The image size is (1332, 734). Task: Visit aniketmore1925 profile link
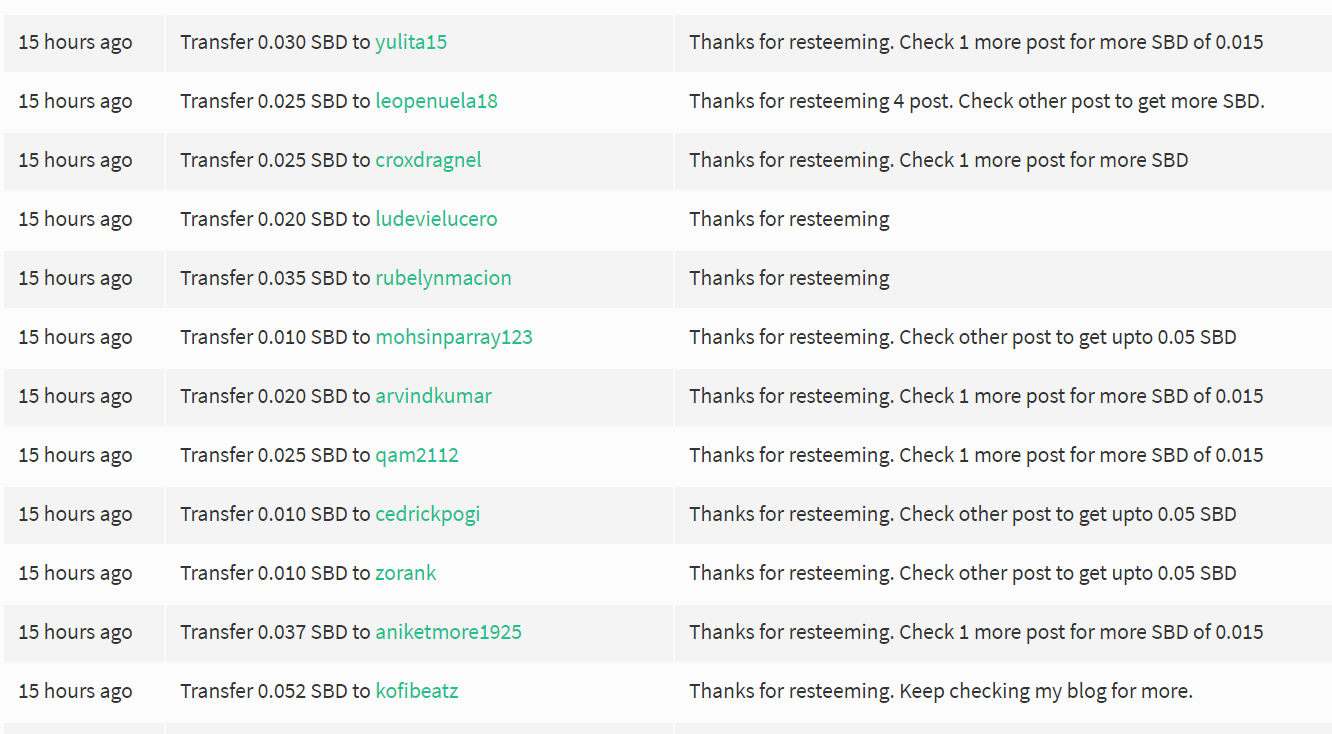tap(448, 632)
